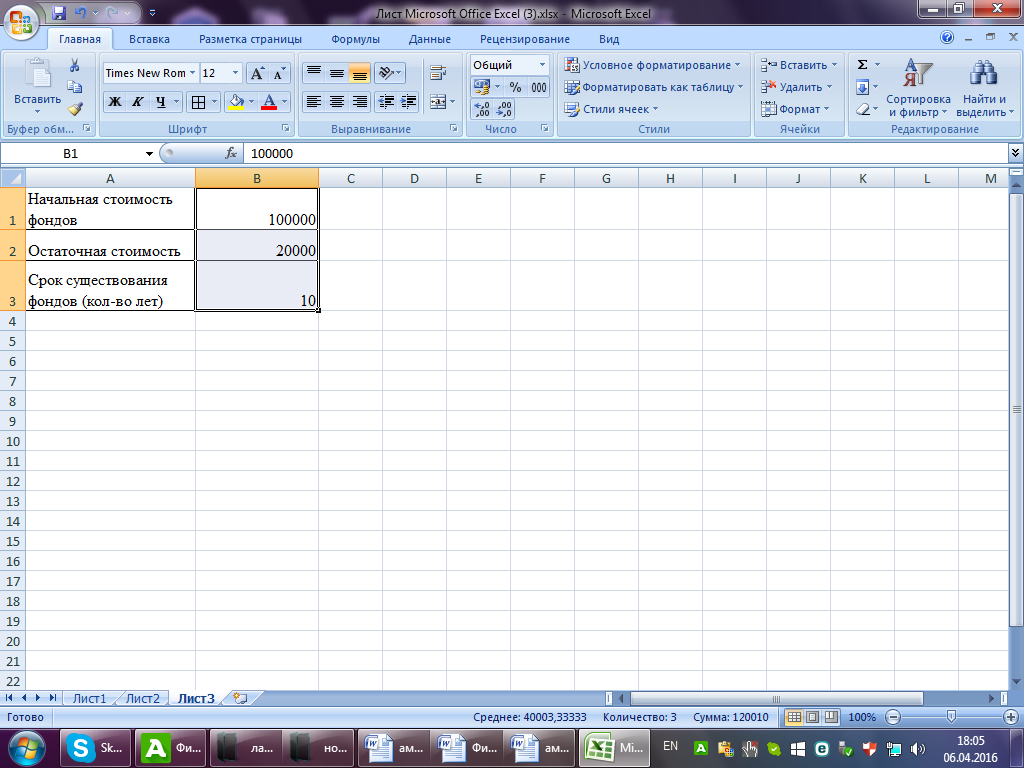Click the Вставить paste button
The width and height of the screenshot is (1024, 768).
(37, 86)
